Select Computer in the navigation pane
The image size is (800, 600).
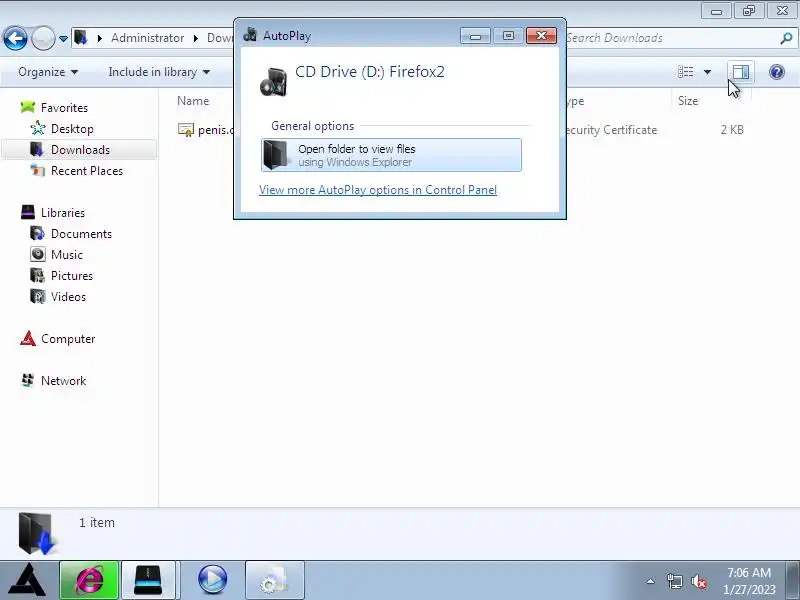point(68,339)
